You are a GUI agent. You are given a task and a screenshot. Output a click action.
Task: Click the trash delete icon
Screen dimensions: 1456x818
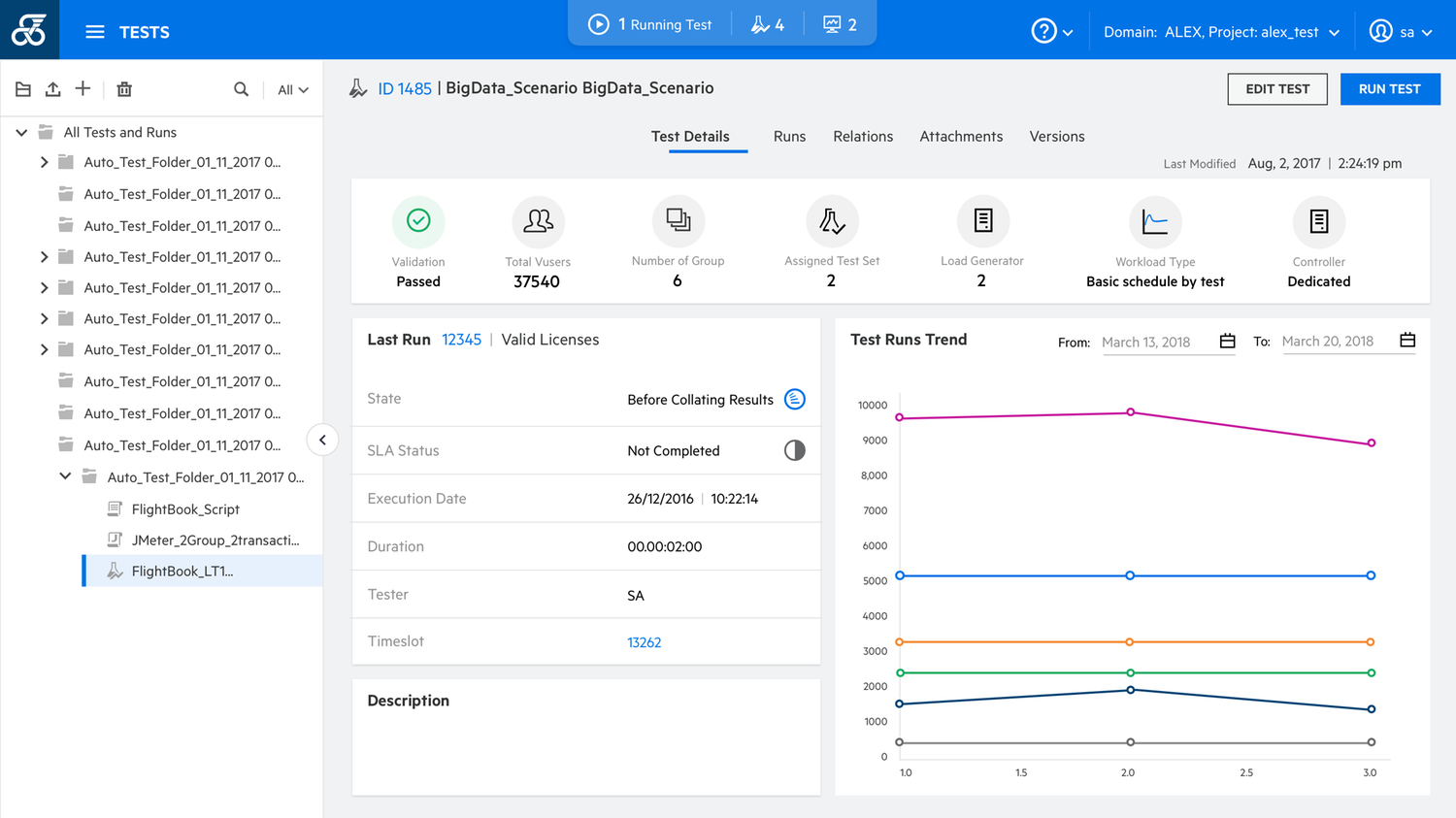(x=124, y=89)
